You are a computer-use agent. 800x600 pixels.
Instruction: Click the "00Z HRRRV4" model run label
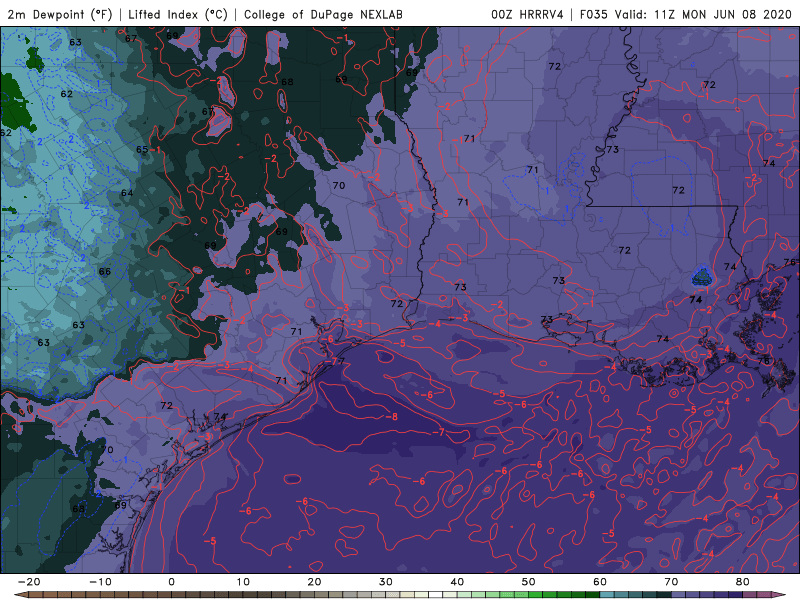pyautogui.click(x=527, y=14)
